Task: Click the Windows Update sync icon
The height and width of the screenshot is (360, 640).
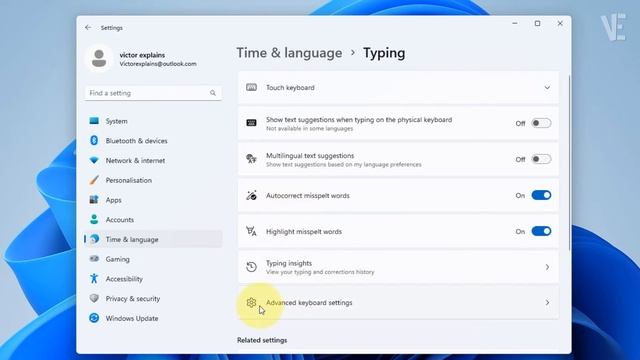Action: pyautogui.click(x=94, y=318)
